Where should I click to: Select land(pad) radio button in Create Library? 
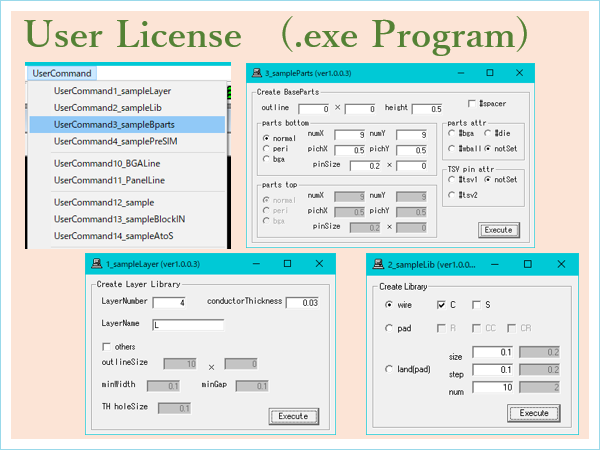tap(389, 369)
